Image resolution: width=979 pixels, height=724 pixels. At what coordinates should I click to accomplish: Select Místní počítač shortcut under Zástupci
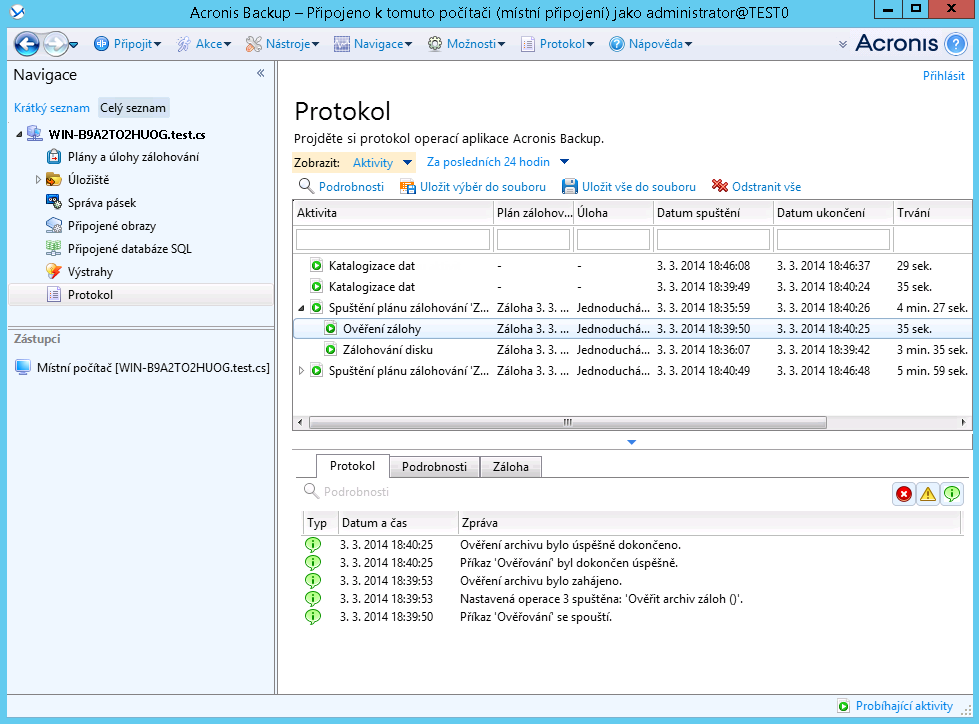click(142, 368)
